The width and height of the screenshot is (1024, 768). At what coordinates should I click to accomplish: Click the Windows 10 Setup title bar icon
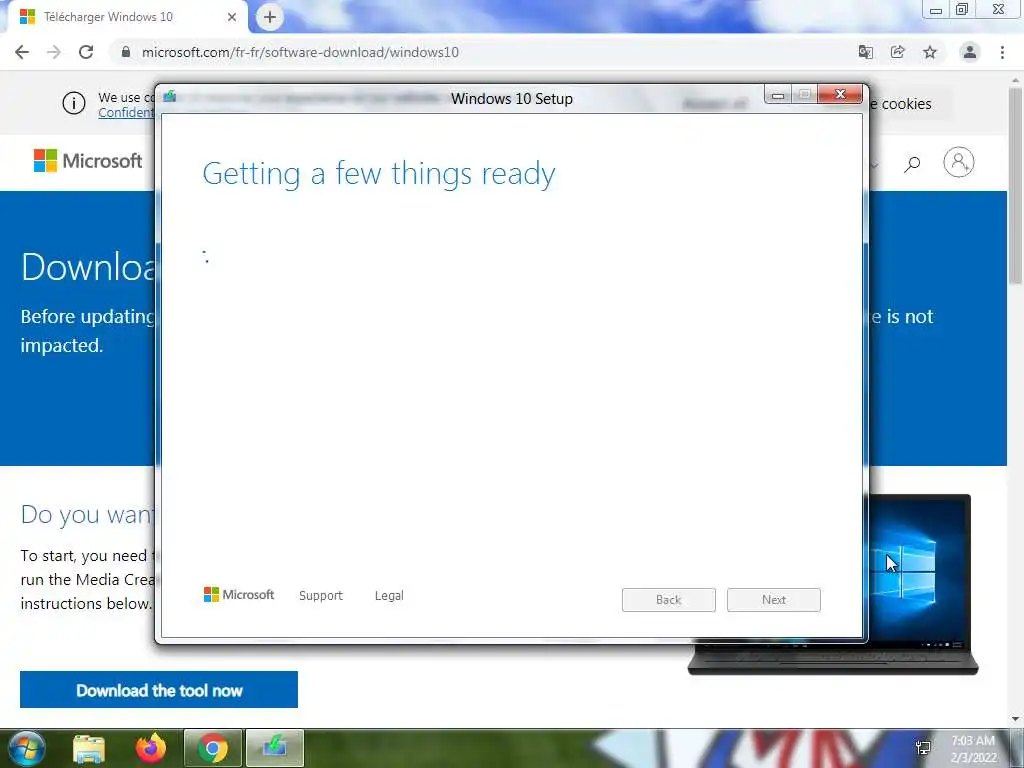[170, 97]
